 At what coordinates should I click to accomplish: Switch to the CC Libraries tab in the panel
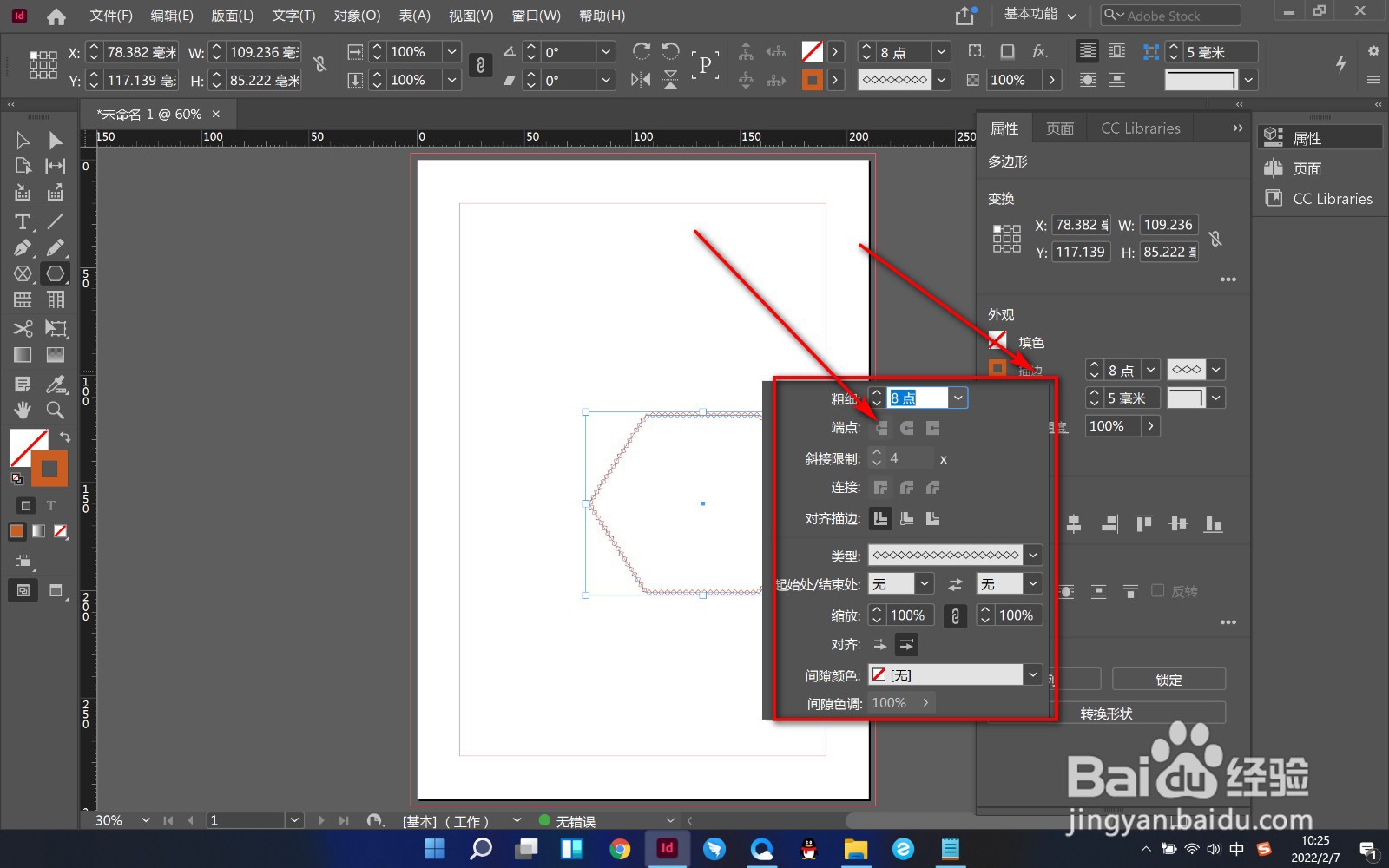tap(1141, 128)
